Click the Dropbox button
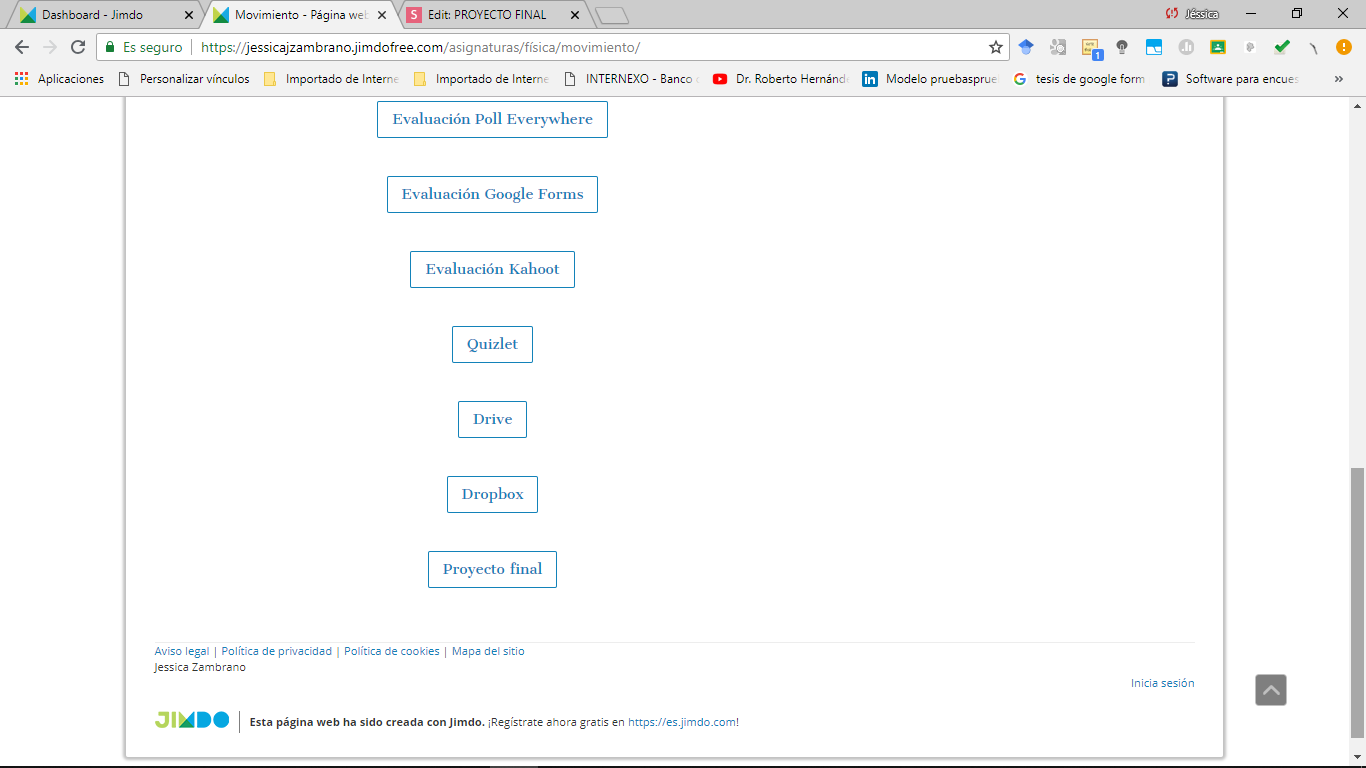 coord(492,494)
